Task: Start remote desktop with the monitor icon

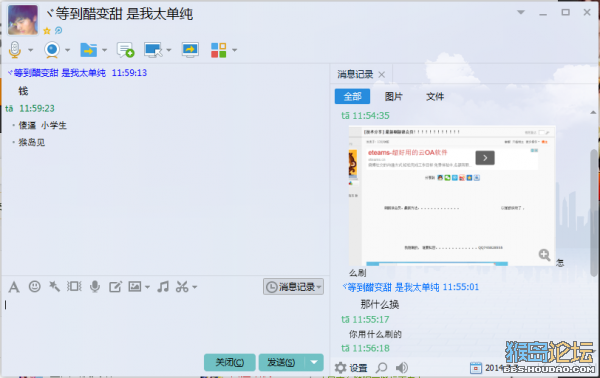Action: tap(153, 50)
